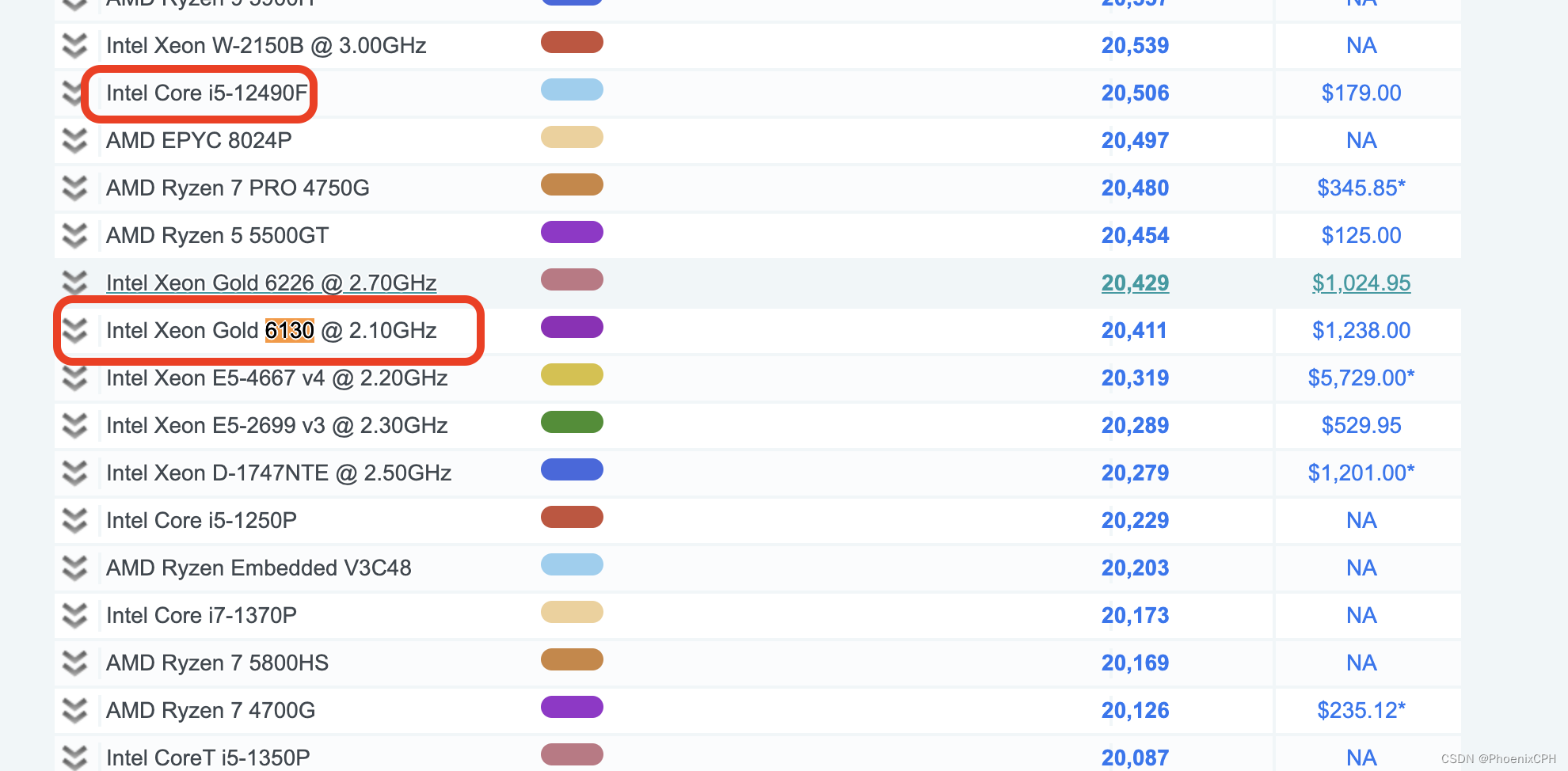Screen dimensions: 1568x771
Task: Open the $529.95 price link
Action: (x=1361, y=426)
